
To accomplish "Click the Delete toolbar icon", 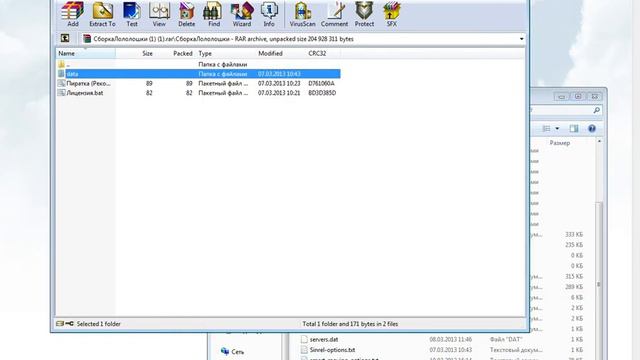I will tap(187, 14).
